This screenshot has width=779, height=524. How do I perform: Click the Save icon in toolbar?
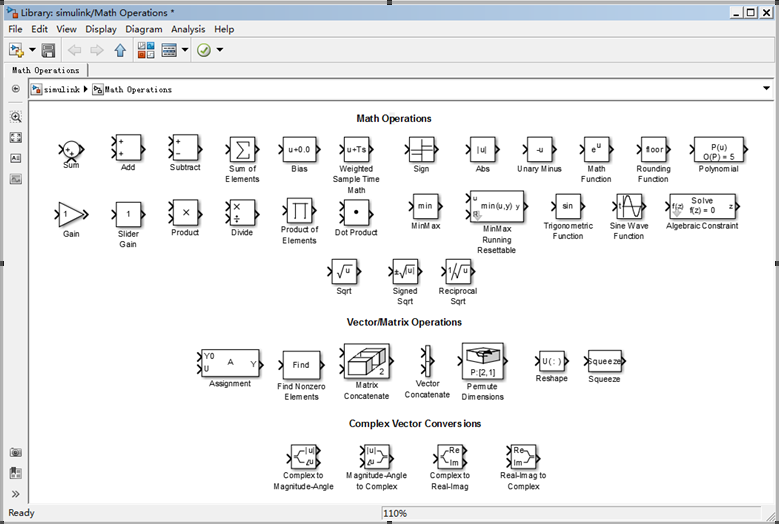48,50
